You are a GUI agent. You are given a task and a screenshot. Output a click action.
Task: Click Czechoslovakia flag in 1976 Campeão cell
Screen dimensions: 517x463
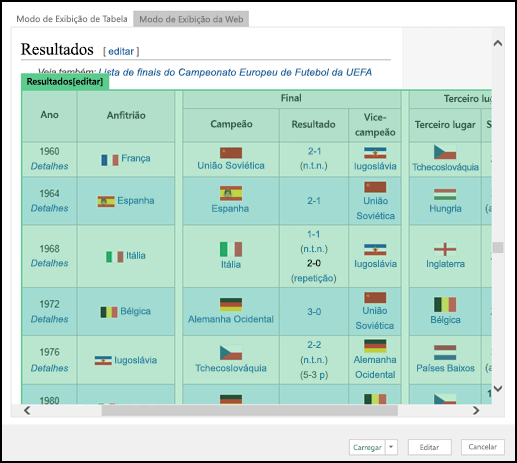pyautogui.click(x=231, y=353)
